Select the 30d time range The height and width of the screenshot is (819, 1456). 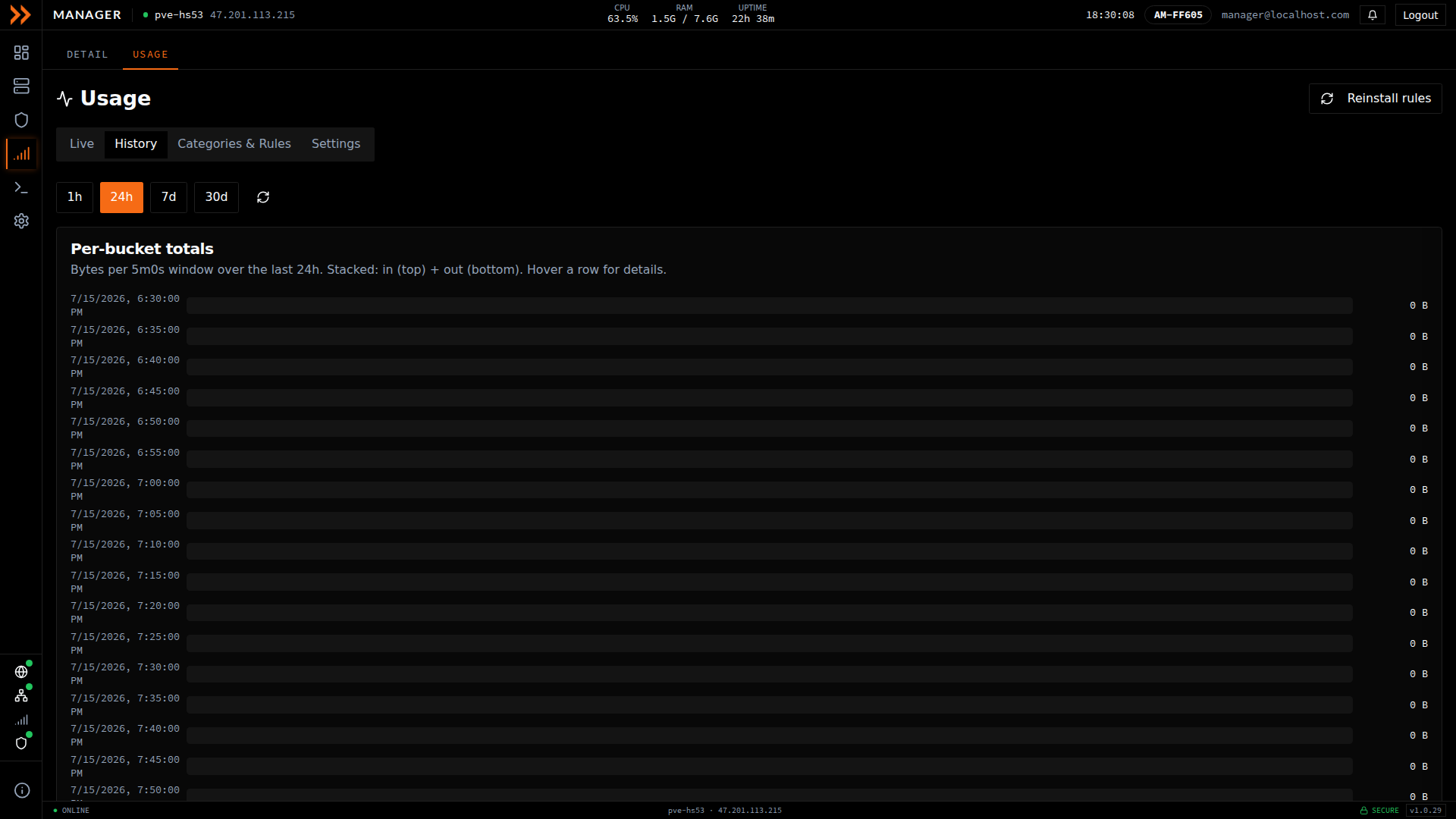tap(216, 197)
